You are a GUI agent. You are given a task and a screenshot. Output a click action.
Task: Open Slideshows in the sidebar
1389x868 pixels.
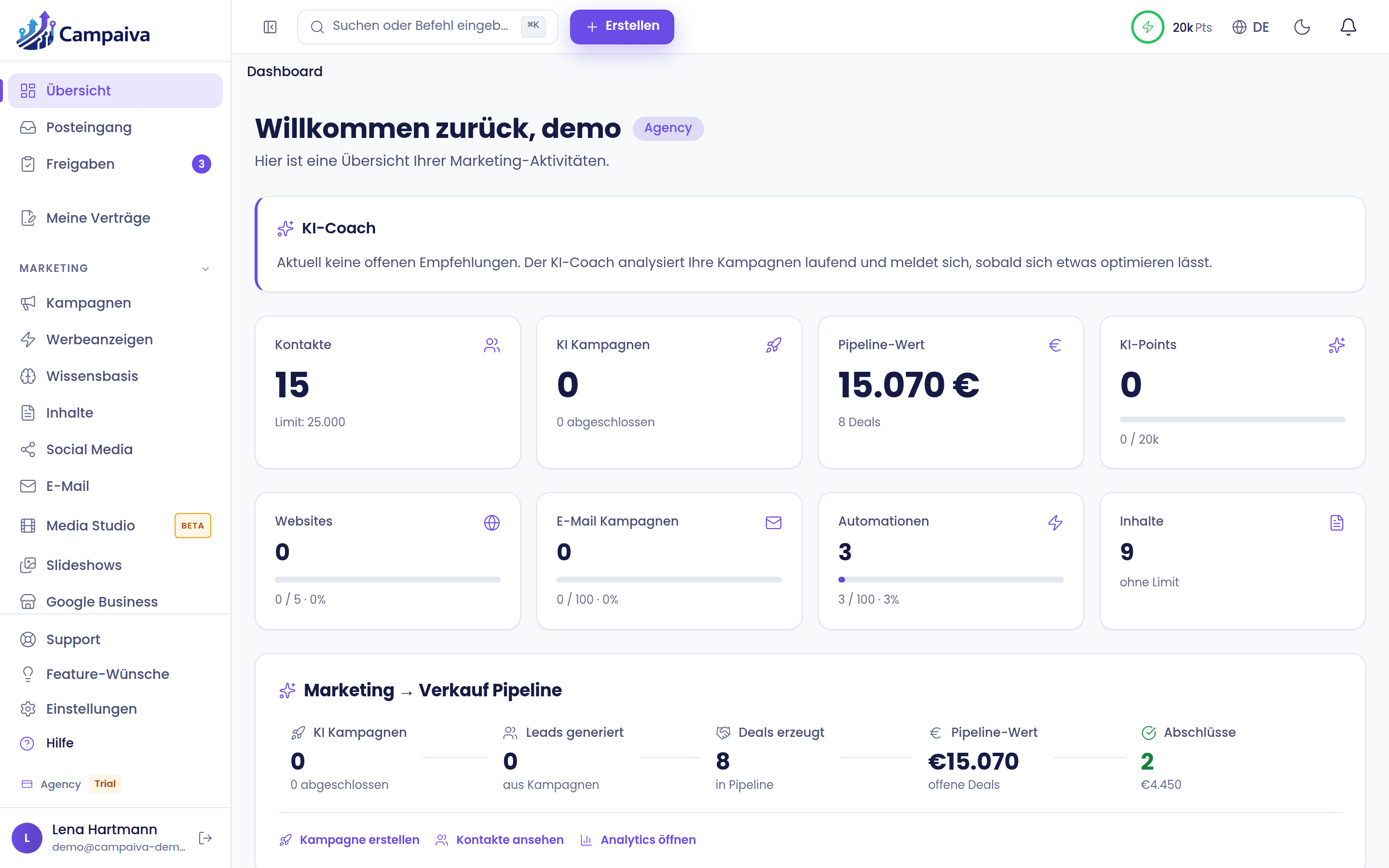(x=115, y=566)
